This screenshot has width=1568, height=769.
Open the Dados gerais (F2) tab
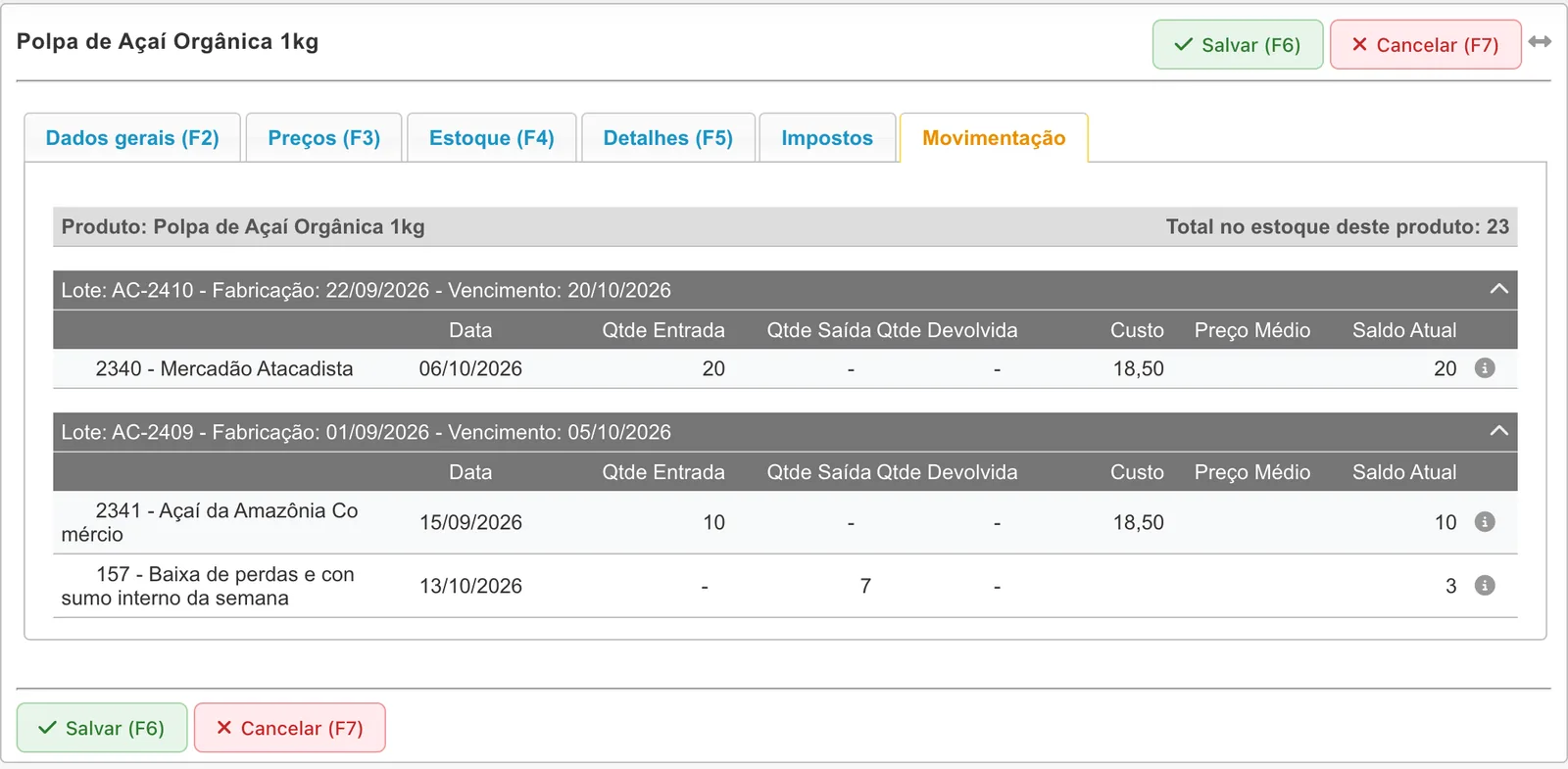[x=132, y=138]
